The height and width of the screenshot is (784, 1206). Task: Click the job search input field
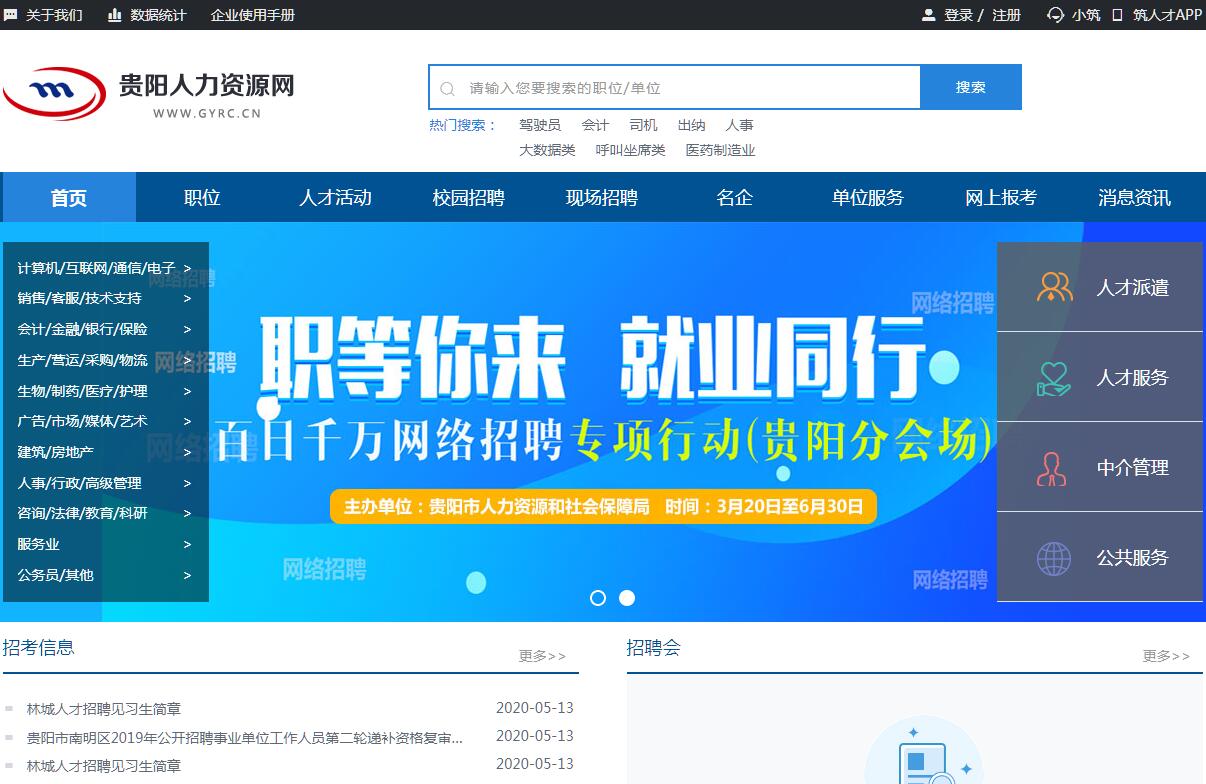tap(690, 88)
